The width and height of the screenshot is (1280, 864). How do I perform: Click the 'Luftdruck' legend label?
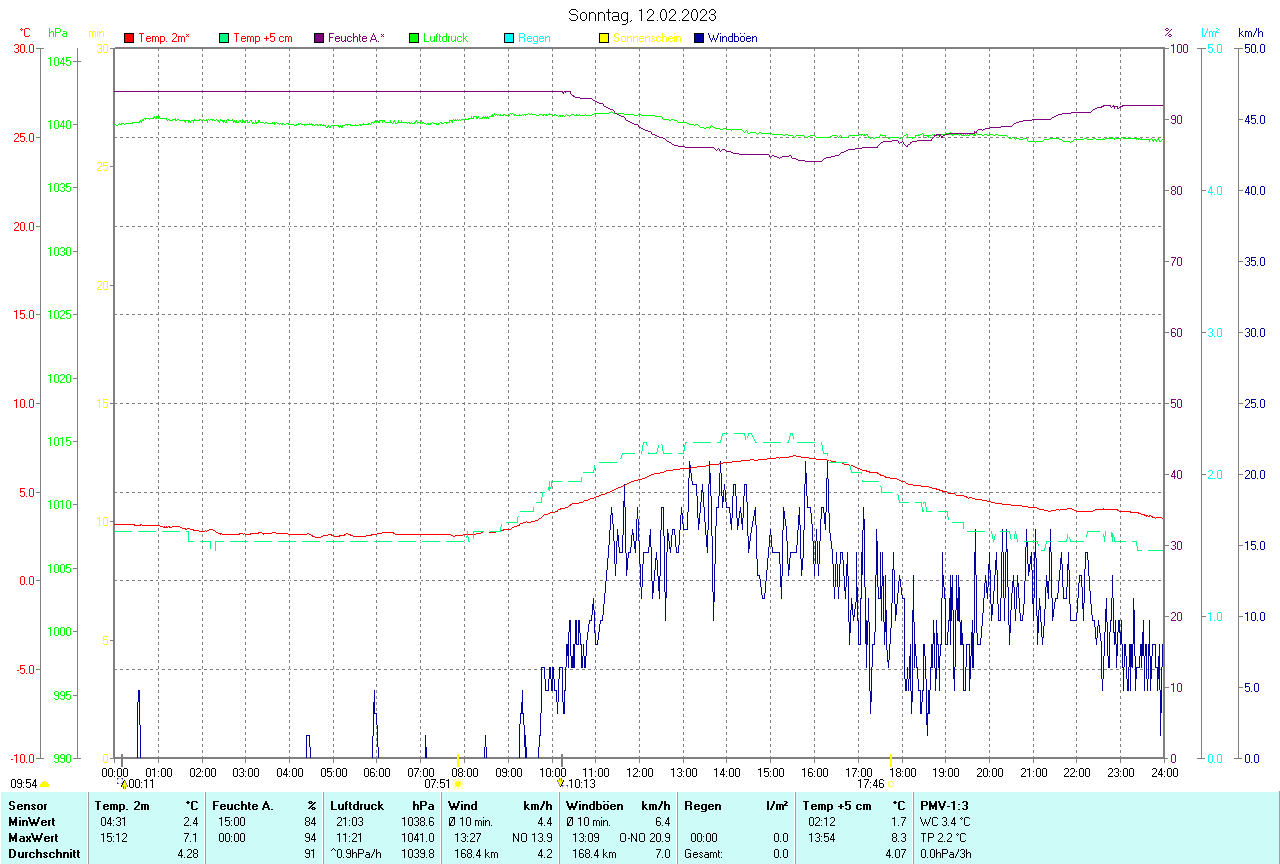(x=446, y=38)
